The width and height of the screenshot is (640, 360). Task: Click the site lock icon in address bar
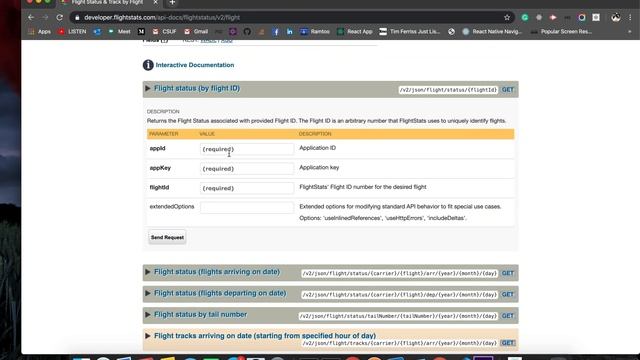[x=77, y=18]
